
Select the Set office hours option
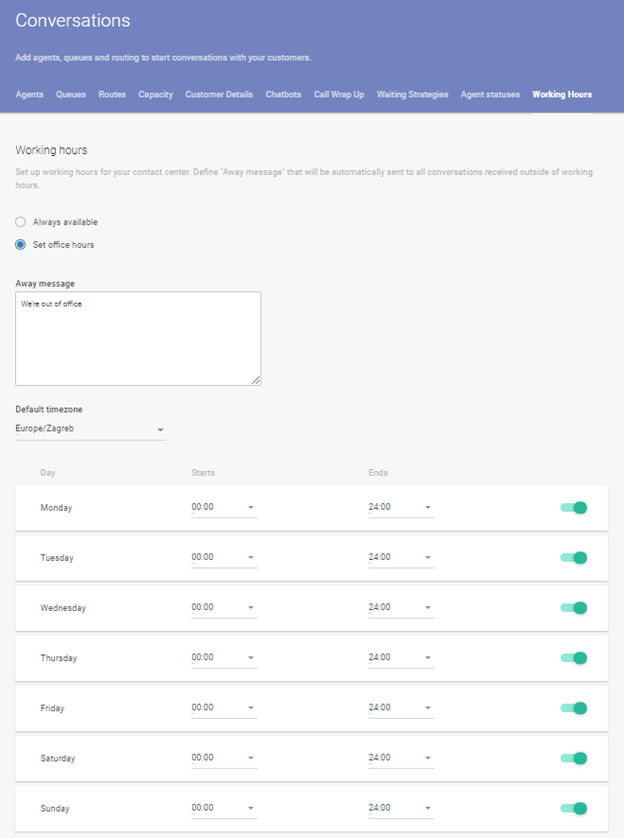coord(21,245)
